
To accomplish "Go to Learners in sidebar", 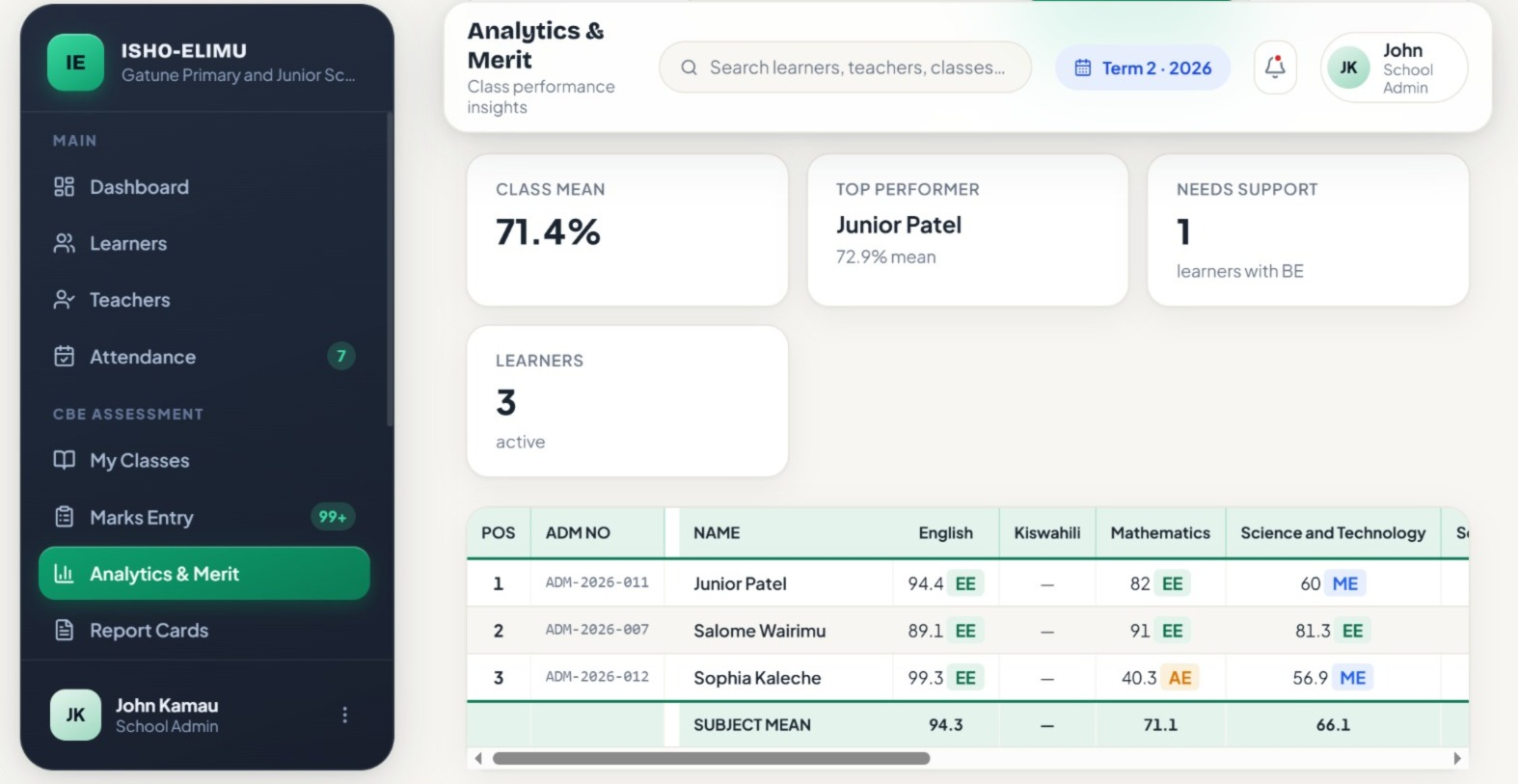I will (x=204, y=243).
